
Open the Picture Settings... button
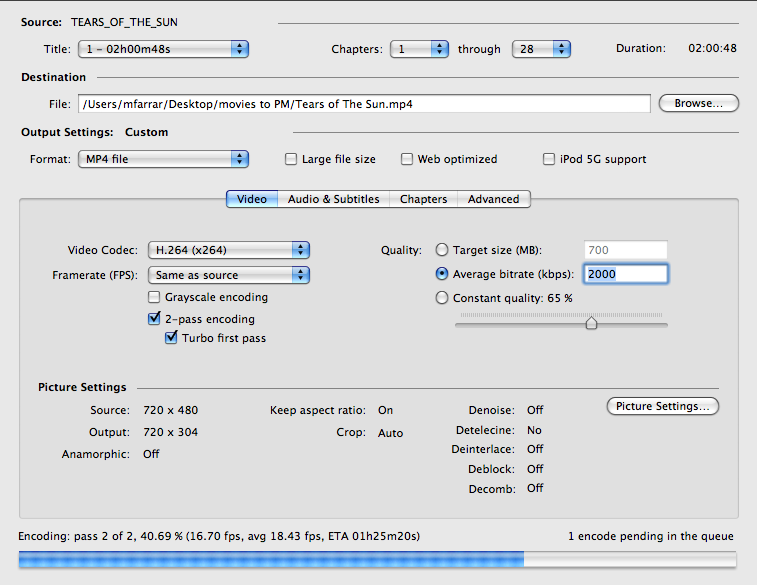point(662,406)
